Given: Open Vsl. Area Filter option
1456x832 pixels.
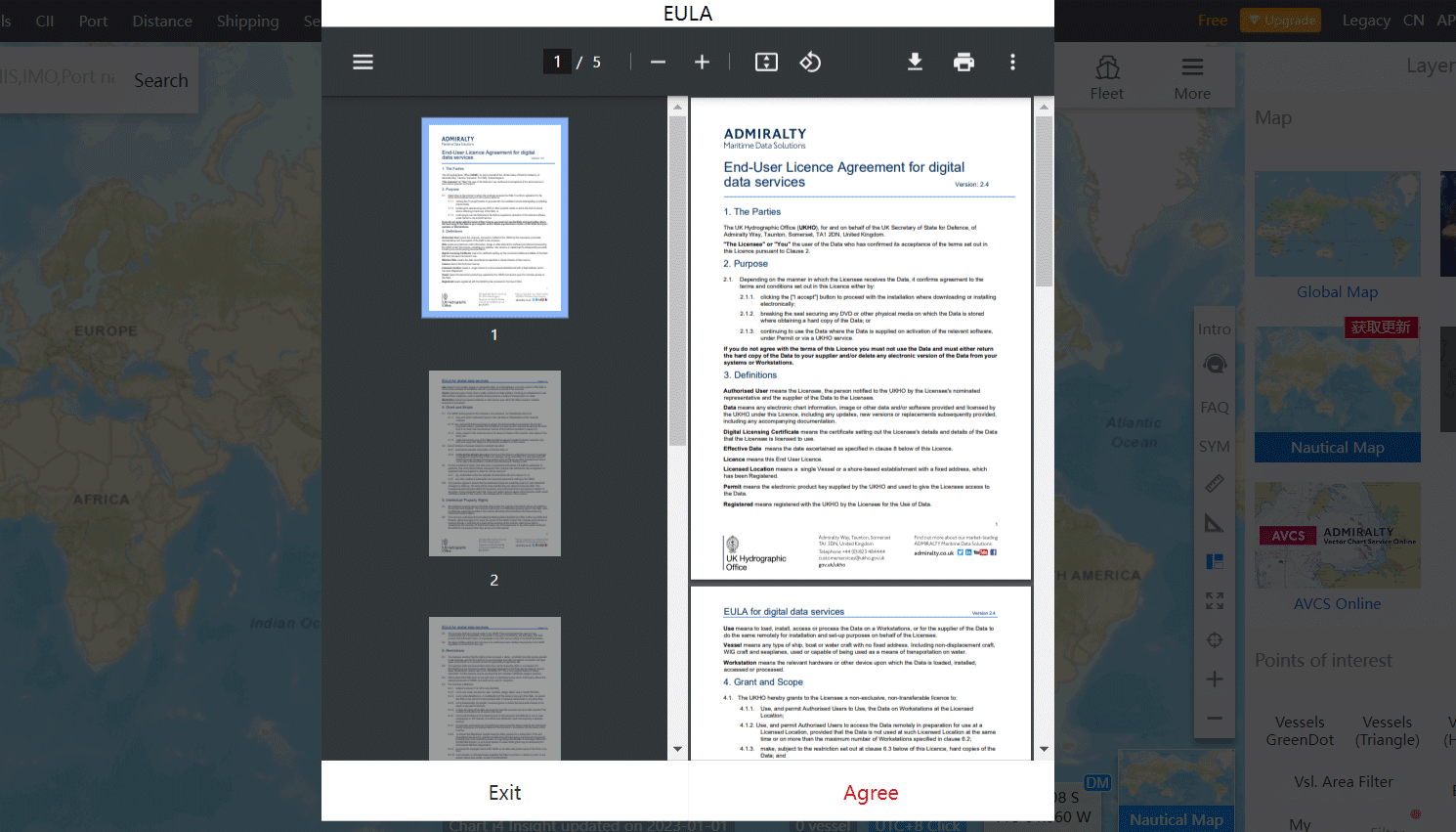Looking at the screenshot, I should click(1344, 782).
